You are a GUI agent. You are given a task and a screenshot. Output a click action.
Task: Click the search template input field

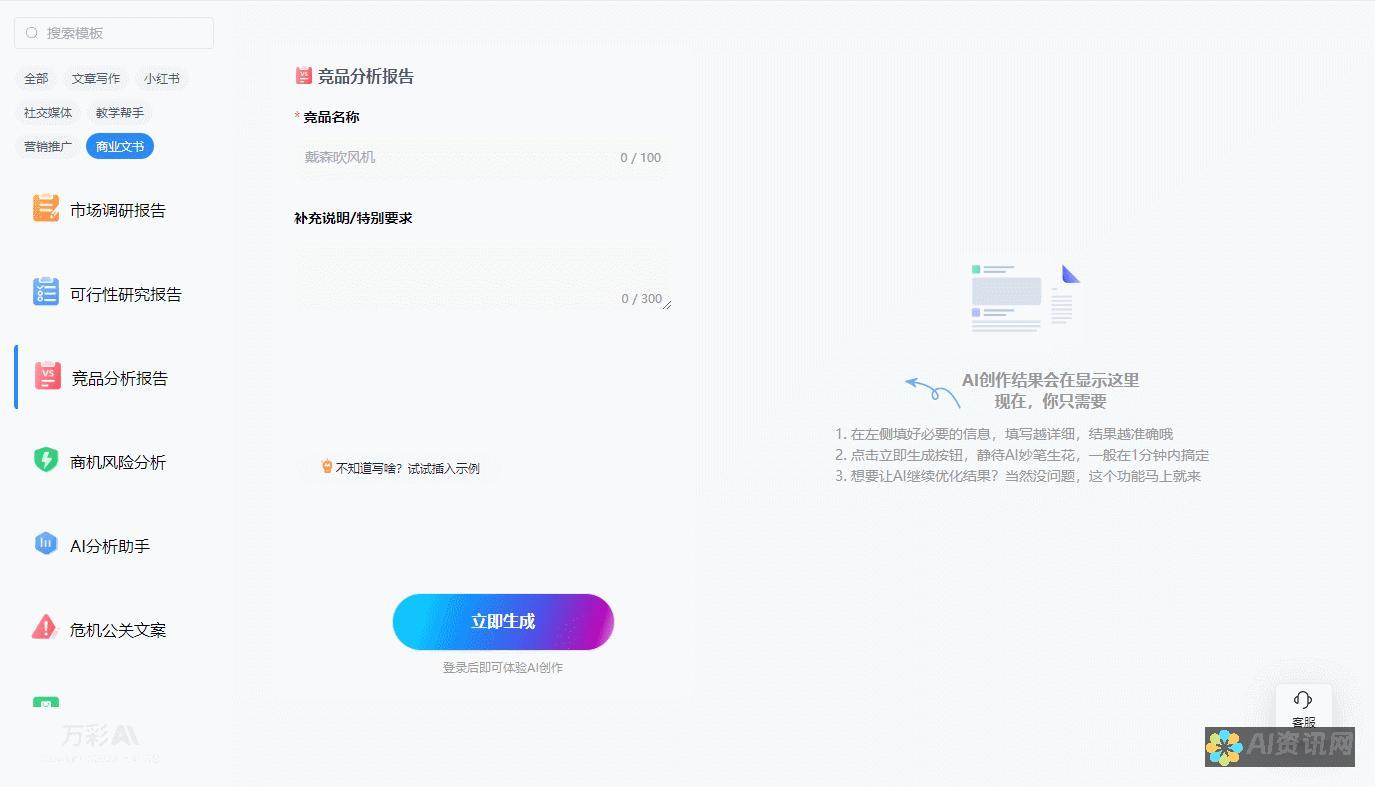click(x=114, y=33)
